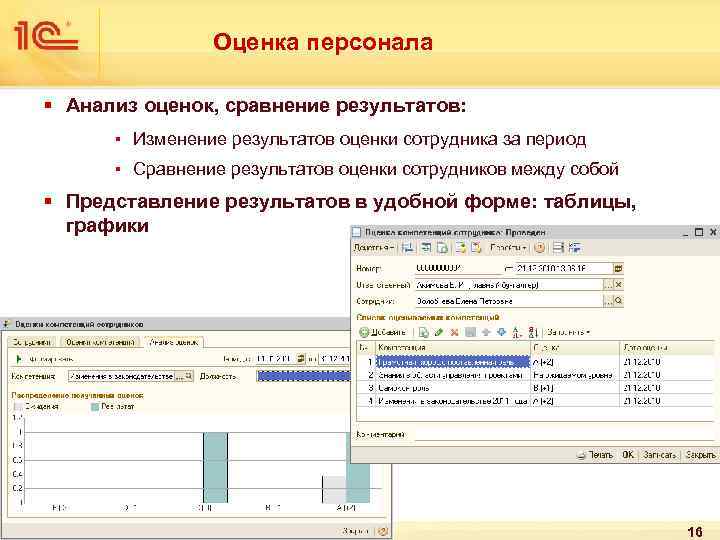Click the short gray bar in the chart
720x540 pixels.
tap(334, 489)
